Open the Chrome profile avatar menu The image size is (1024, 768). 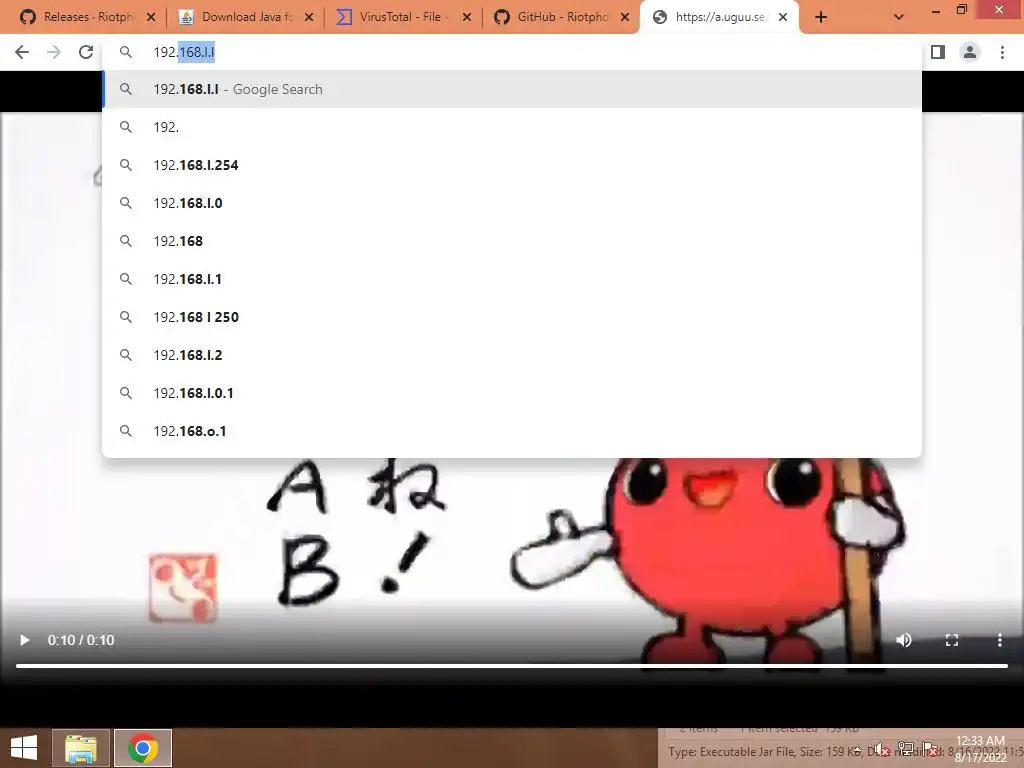coord(970,52)
